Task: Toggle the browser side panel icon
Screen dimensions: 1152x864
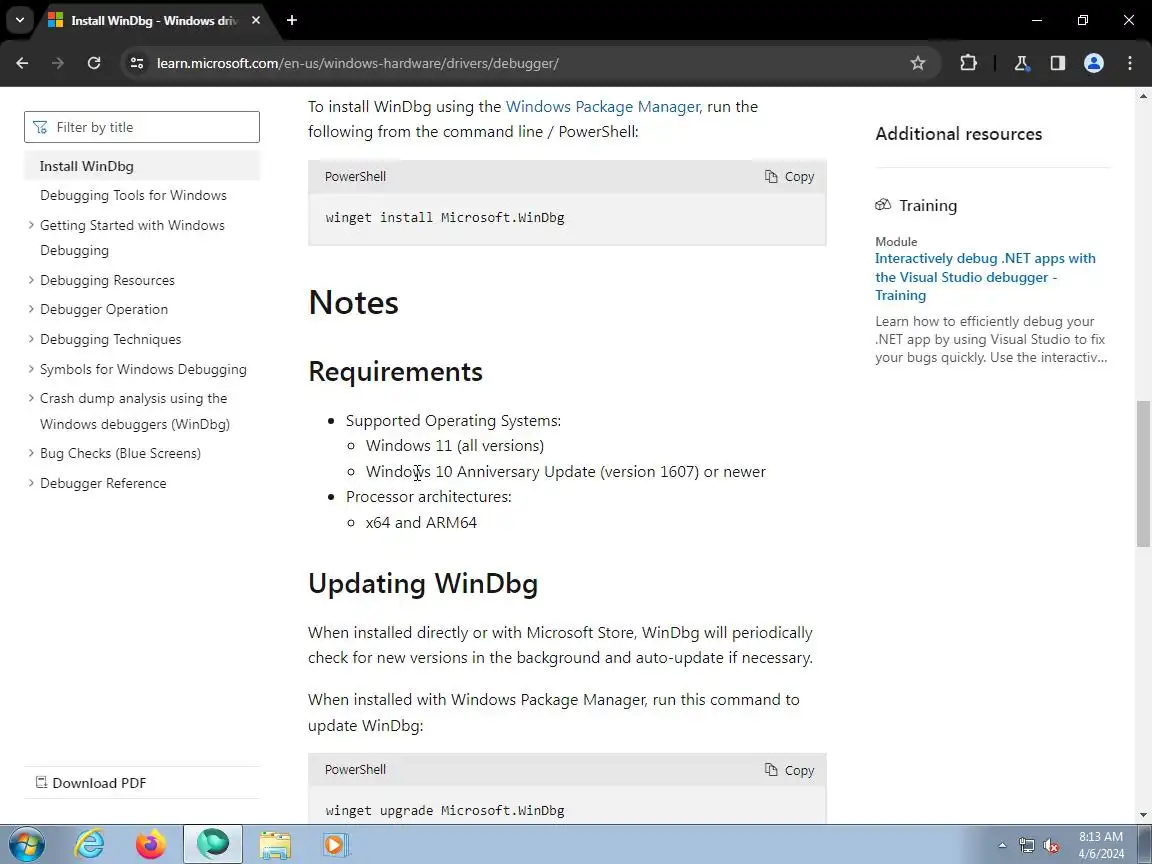Action: pos(1057,63)
